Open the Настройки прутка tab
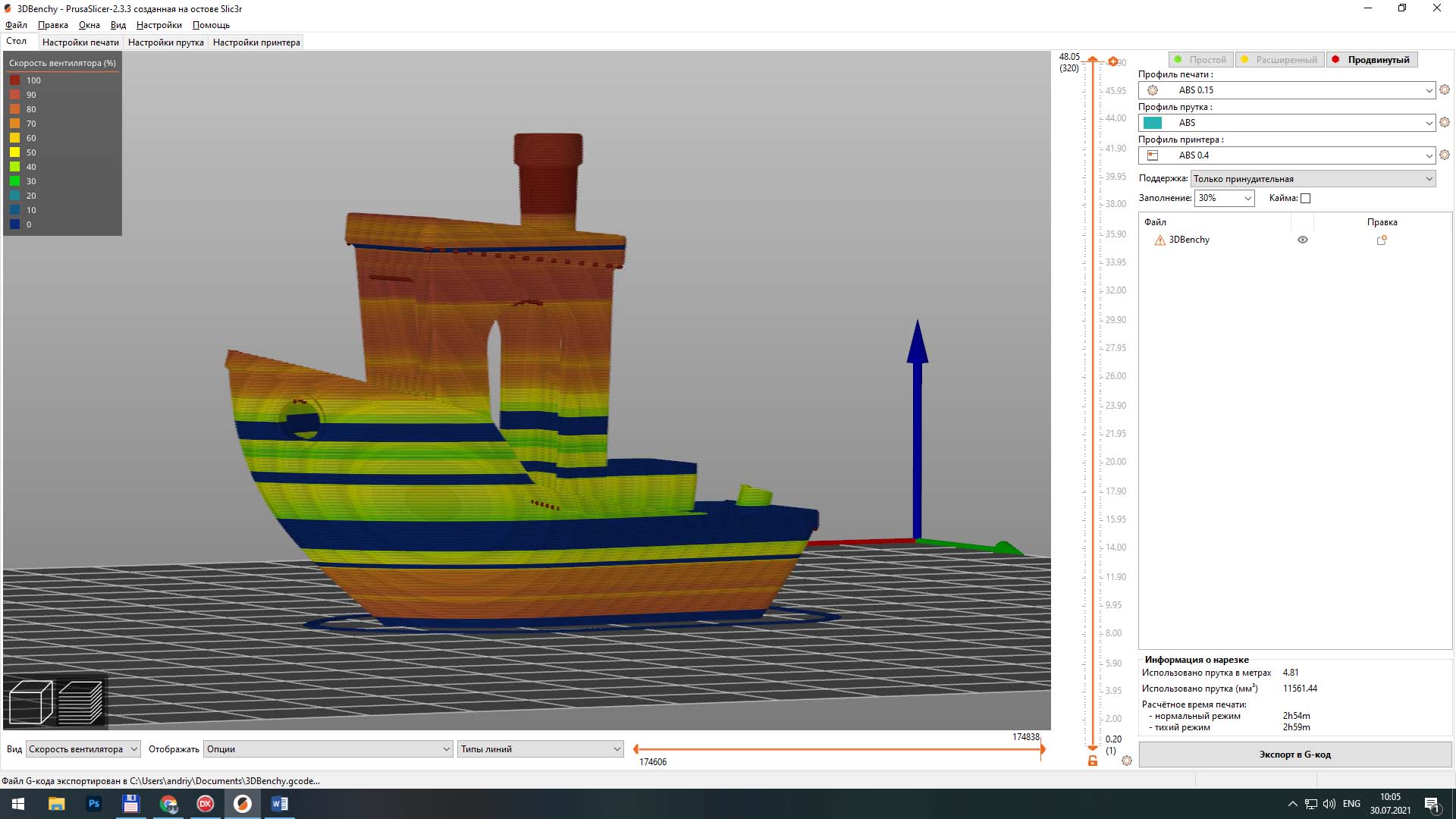Image resolution: width=1456 pixels, height=819 pixels. tap(166, 42)
